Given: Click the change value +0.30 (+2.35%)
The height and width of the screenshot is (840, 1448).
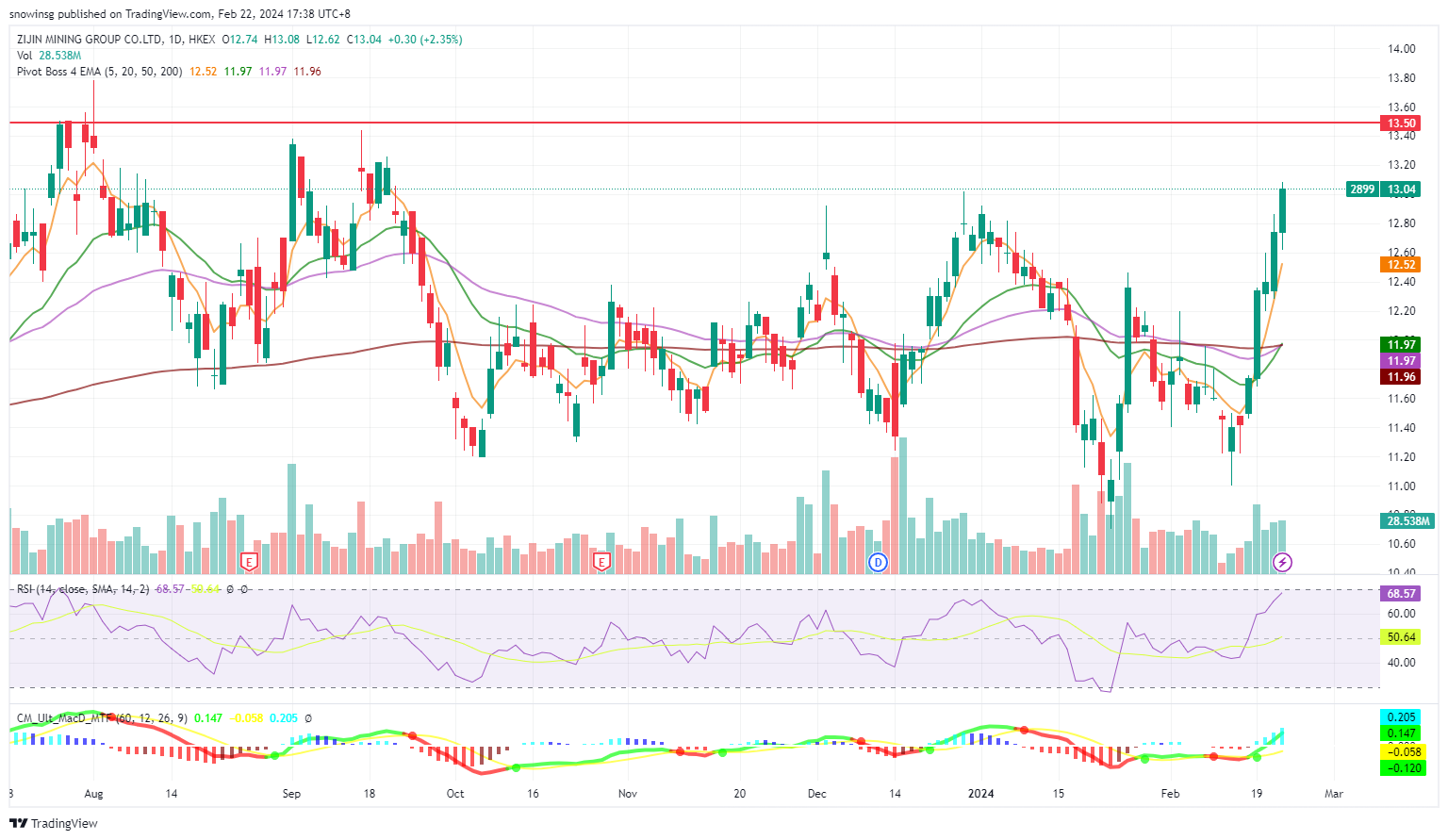Looking at the screenshot, I should (425, 40).
